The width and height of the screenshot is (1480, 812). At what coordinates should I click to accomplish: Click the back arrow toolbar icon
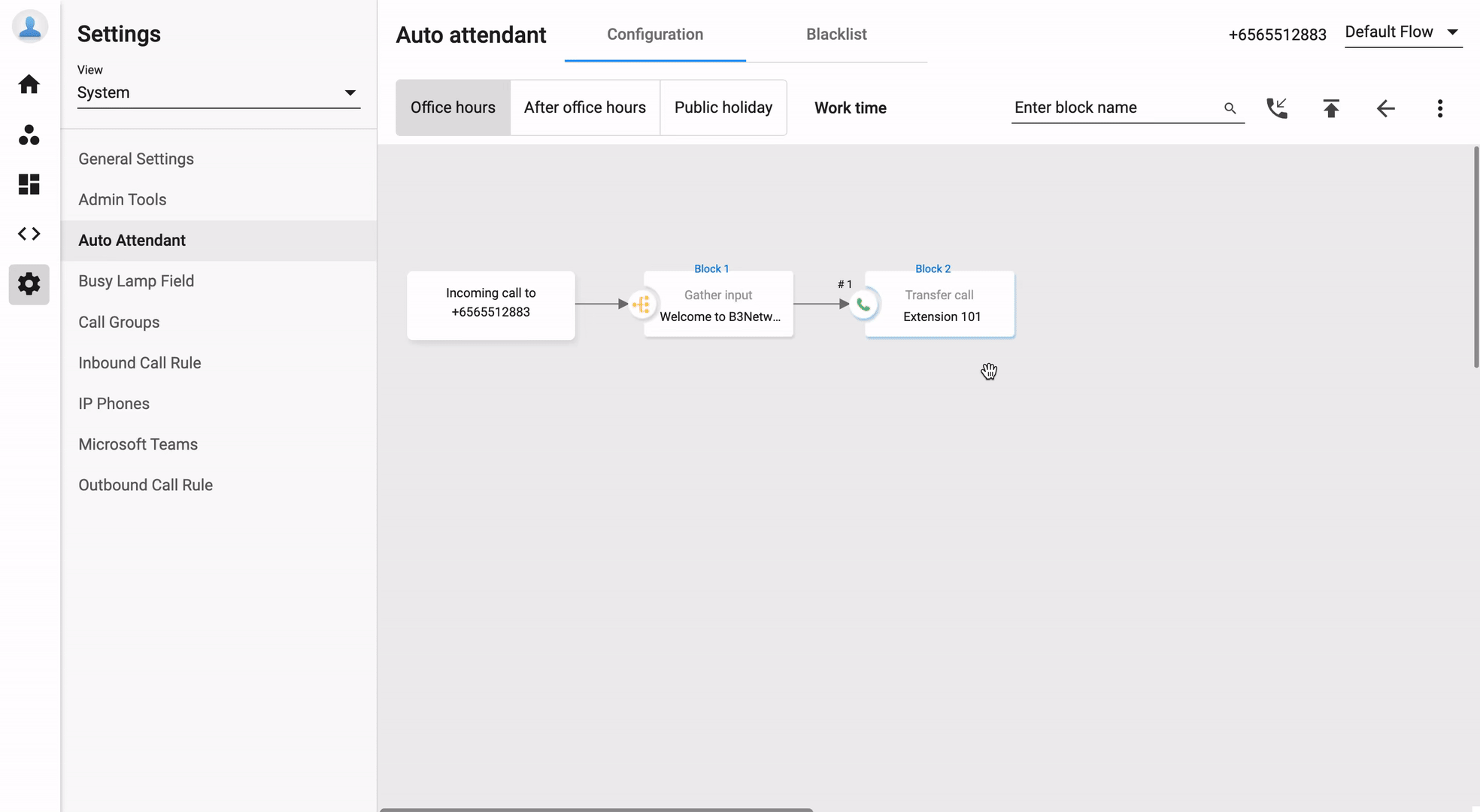coord(1385,108)
